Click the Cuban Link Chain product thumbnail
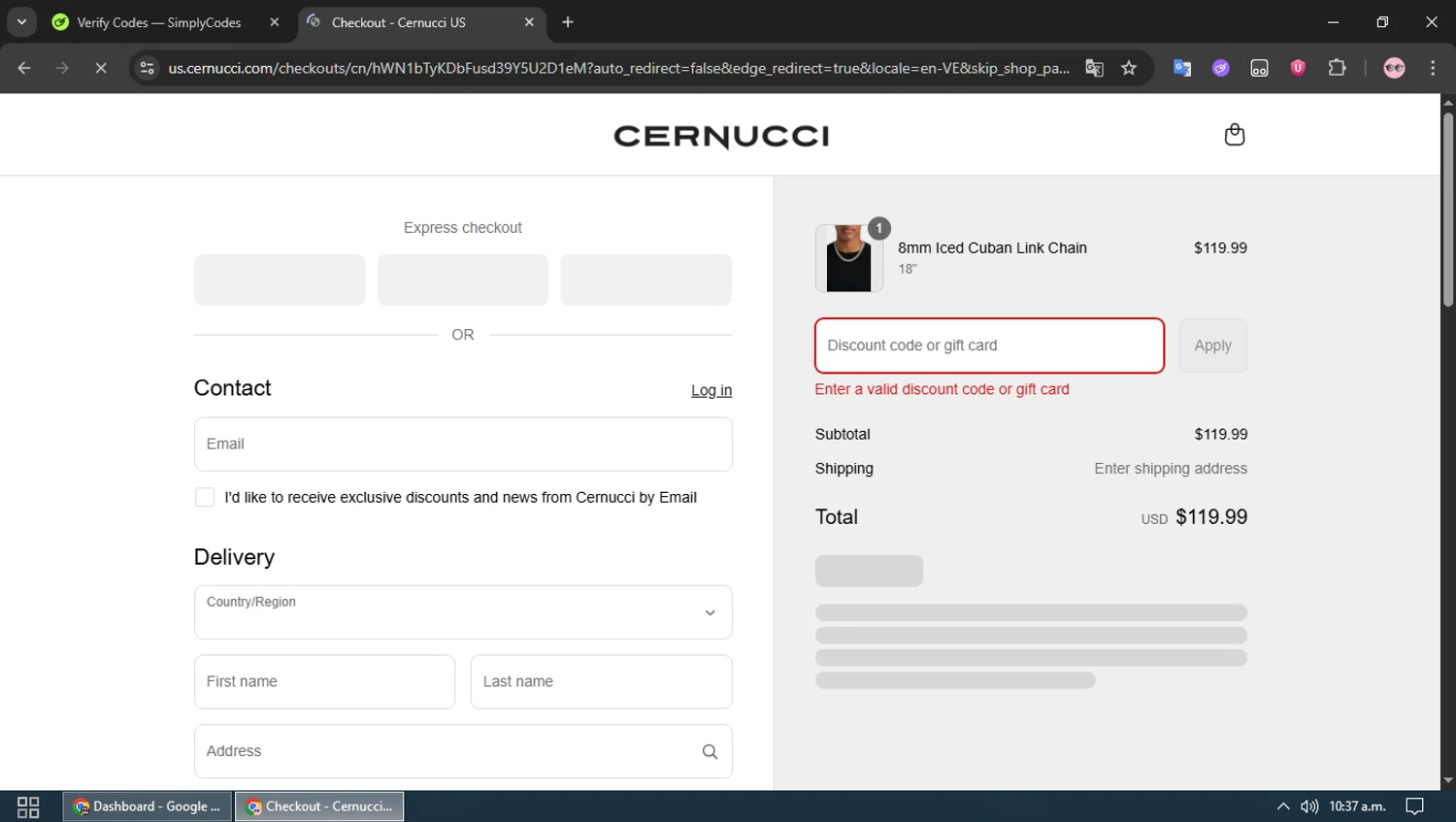 click(849, 258)
